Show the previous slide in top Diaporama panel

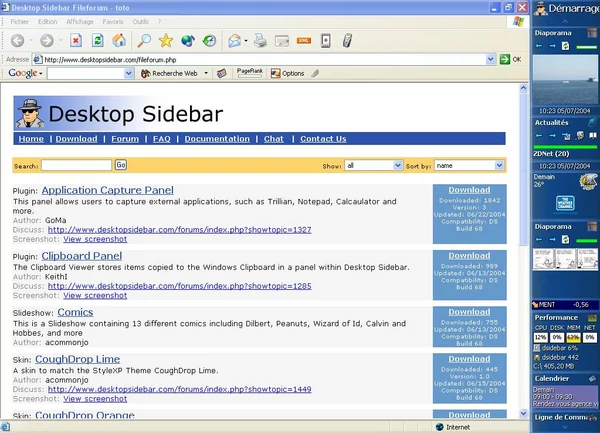539,46
